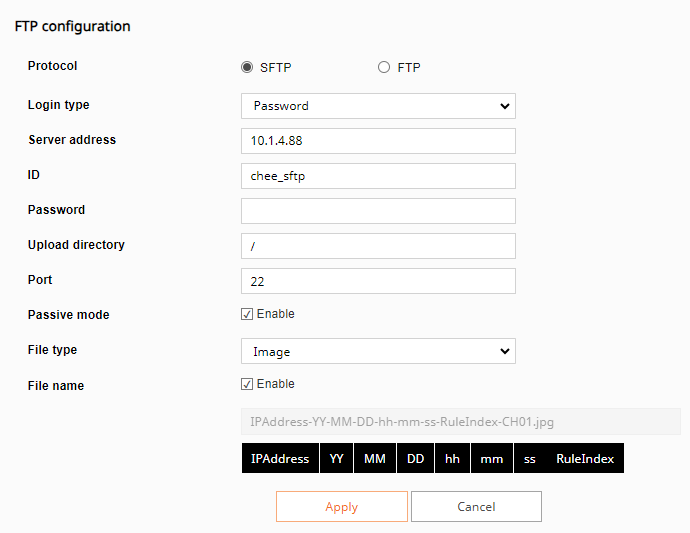Click the Upload directory input field
The image size is (690, 533).
(x=378, y=246)
